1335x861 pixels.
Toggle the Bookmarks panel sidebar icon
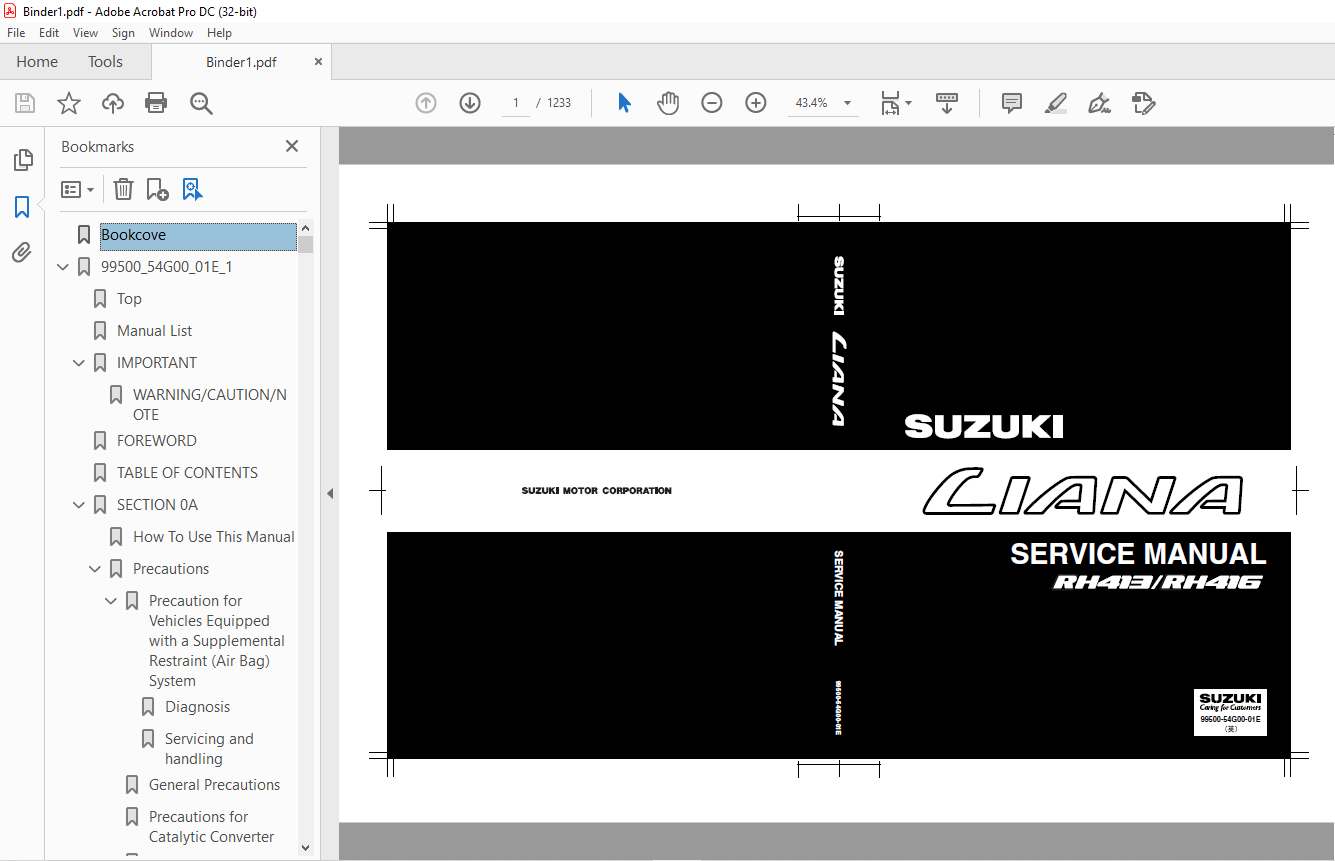pyautogui.click(x=22, y=207)
